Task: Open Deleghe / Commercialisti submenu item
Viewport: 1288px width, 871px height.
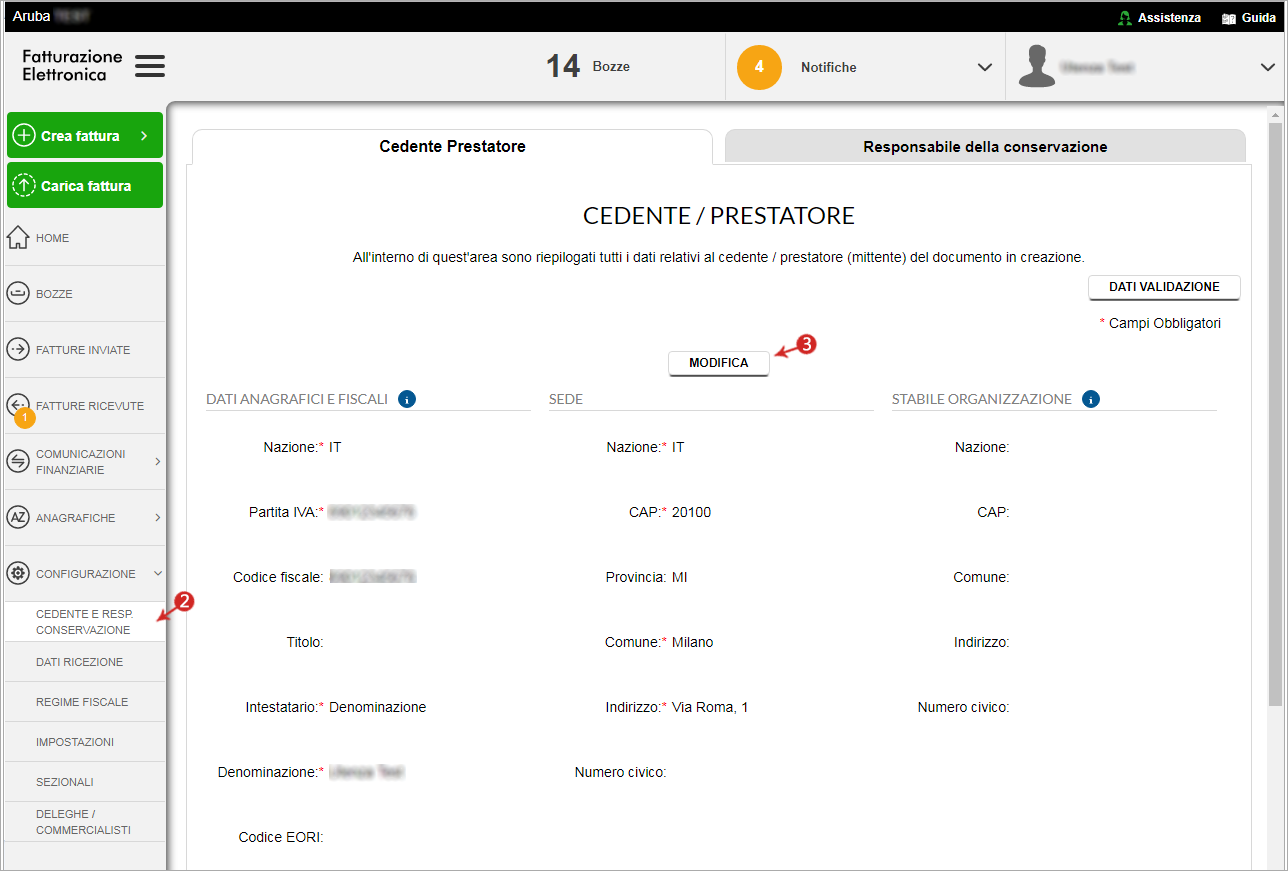Action: pos(84,822)
